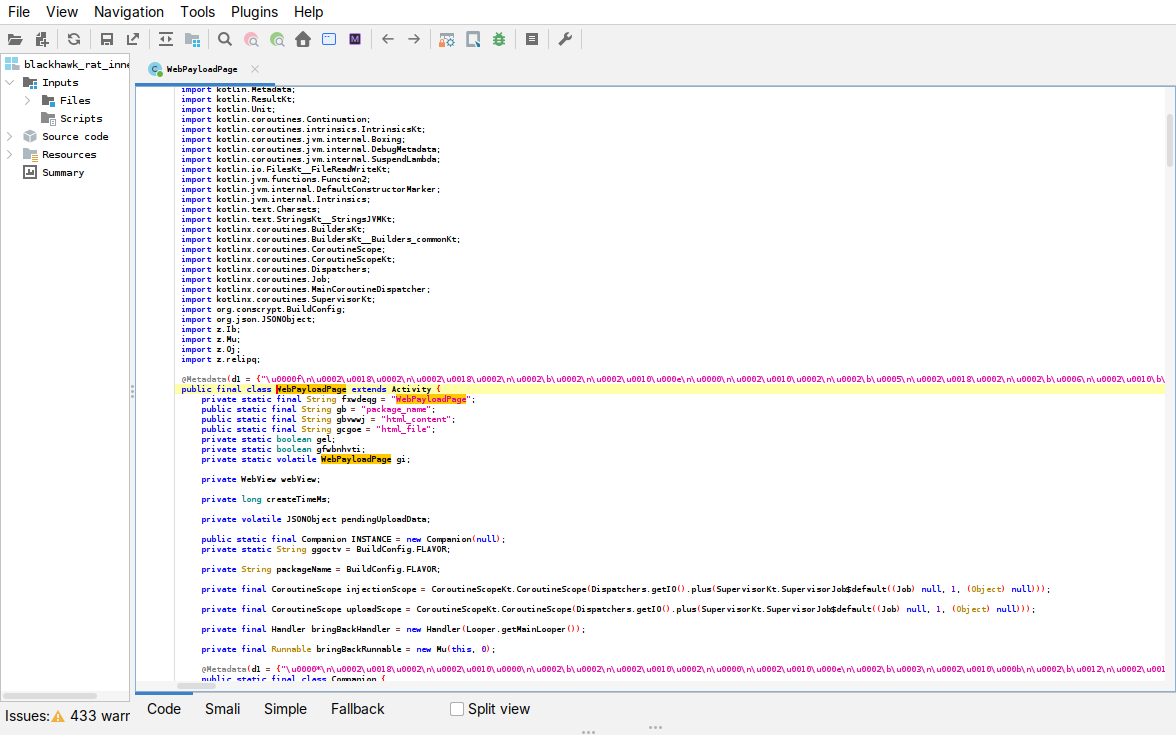
Task: Open preferences with the wrench icon
Action: (565, 40)
